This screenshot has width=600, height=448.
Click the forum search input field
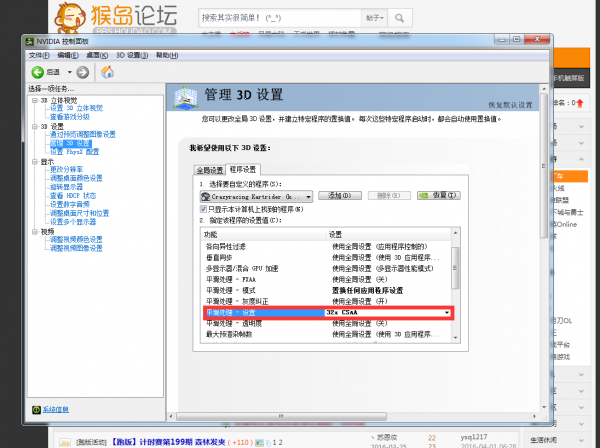pos(280,18)
